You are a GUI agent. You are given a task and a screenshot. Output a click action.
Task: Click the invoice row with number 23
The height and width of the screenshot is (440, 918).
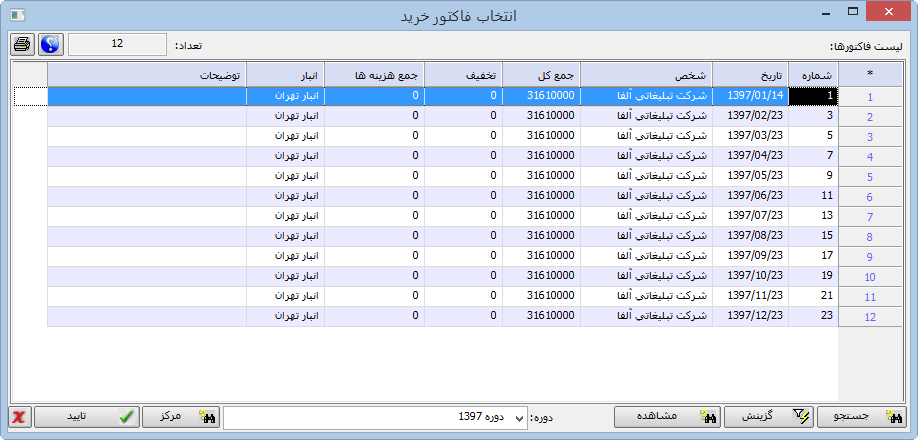(x=812, y=316)
